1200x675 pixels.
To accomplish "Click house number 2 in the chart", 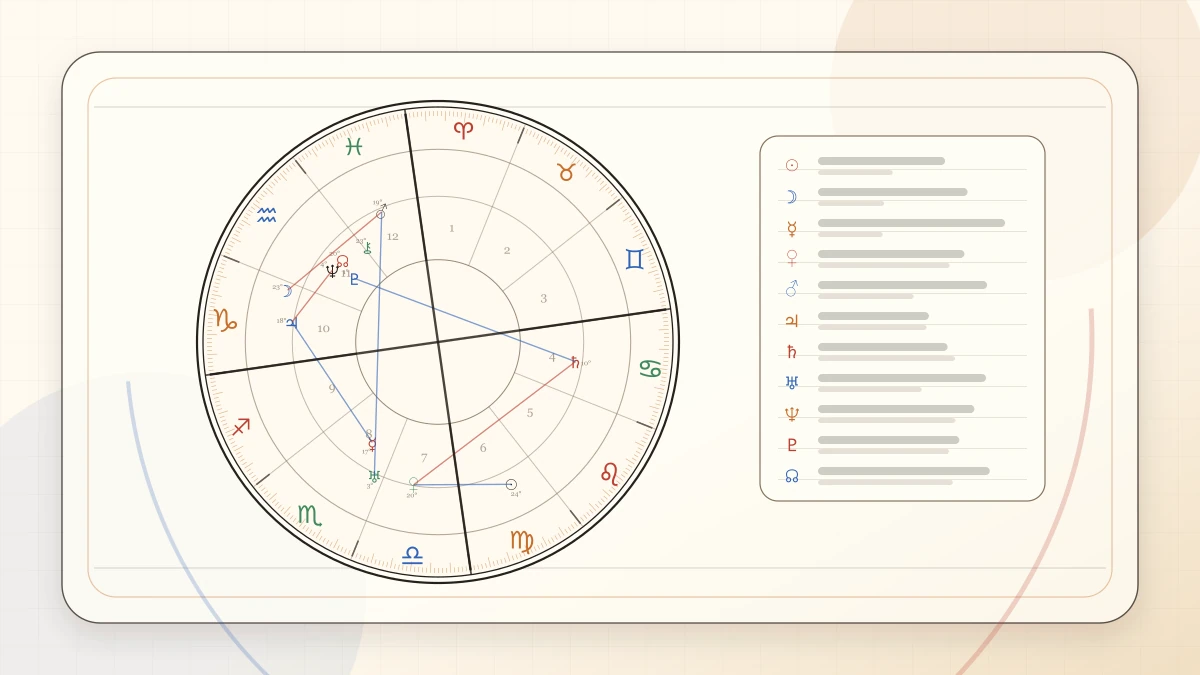I will tap(507, 251).
